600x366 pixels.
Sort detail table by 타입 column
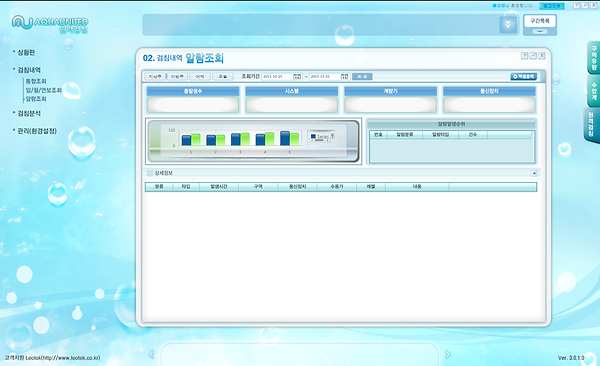click(x=186, y=186)
